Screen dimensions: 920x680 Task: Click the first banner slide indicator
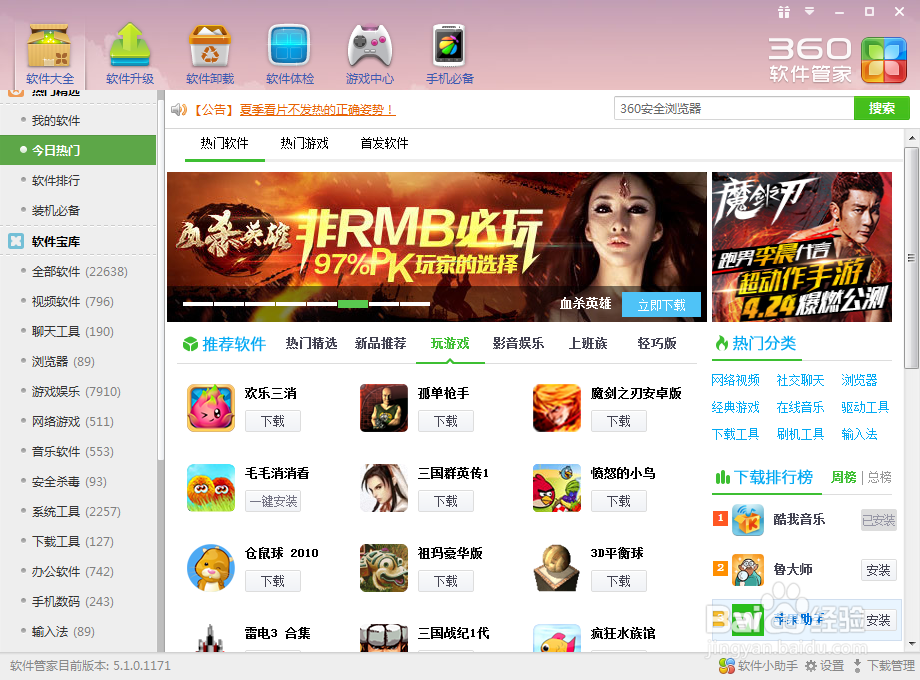[x=198, y=304]
